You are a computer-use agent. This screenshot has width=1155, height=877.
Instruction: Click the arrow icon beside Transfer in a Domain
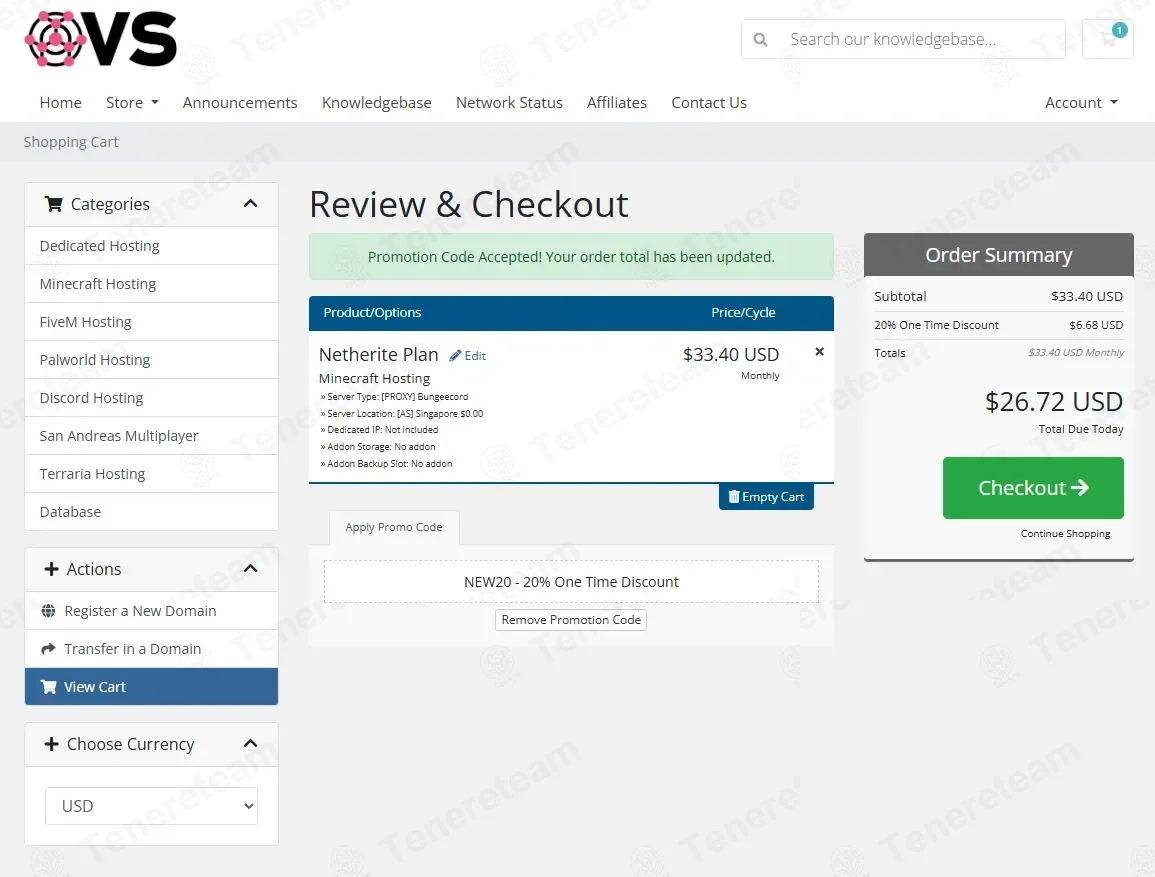(49, 649)
